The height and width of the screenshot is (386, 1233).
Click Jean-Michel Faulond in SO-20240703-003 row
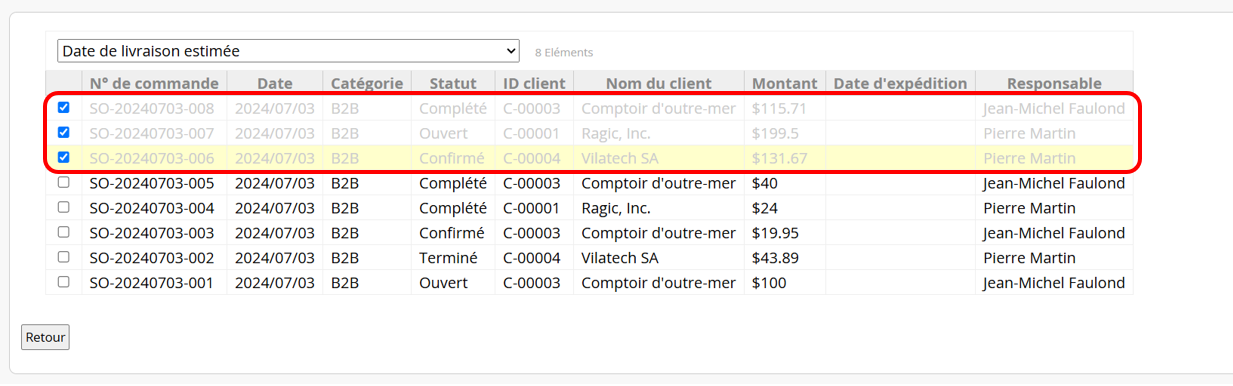[1054, 233]
